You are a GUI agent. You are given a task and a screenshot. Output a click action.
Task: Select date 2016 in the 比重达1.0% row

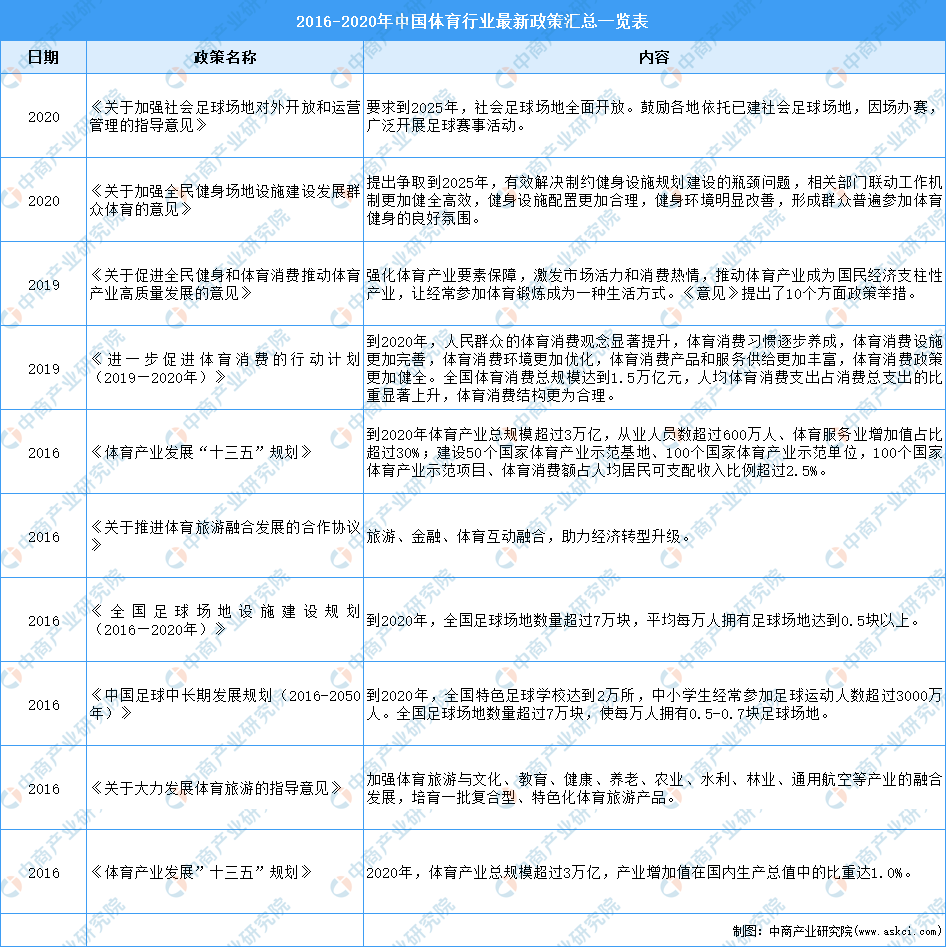click(43, 872)
